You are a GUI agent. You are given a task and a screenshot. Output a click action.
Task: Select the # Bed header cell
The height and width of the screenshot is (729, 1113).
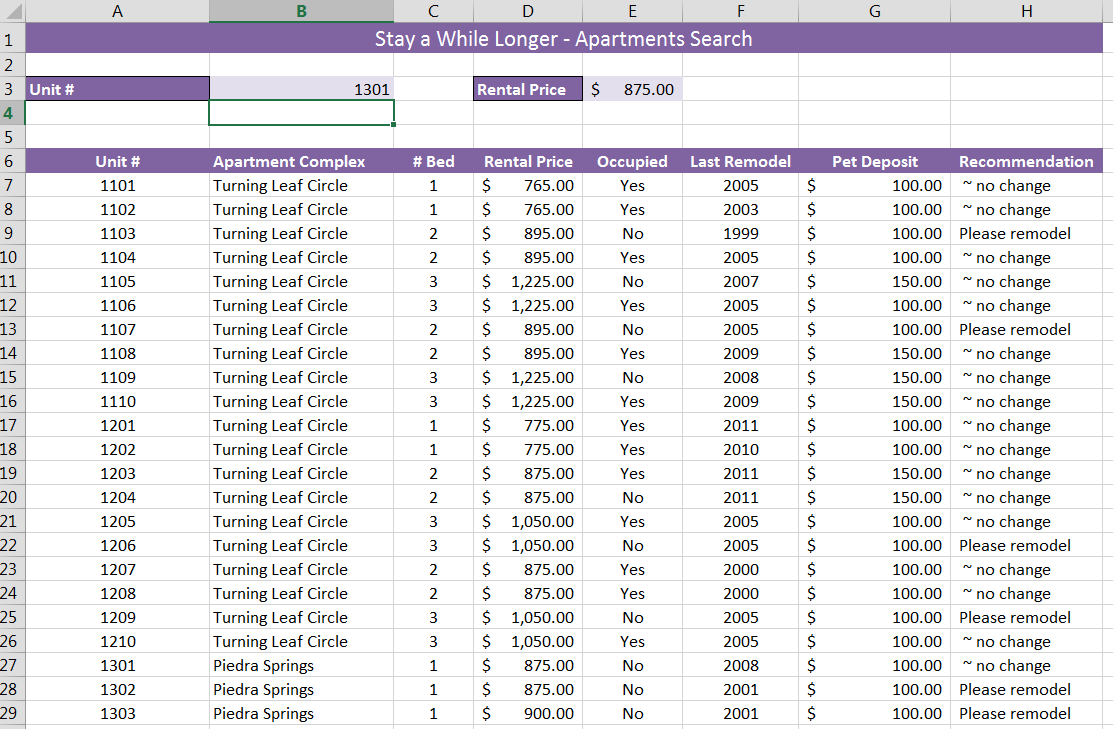coord(433,161)
